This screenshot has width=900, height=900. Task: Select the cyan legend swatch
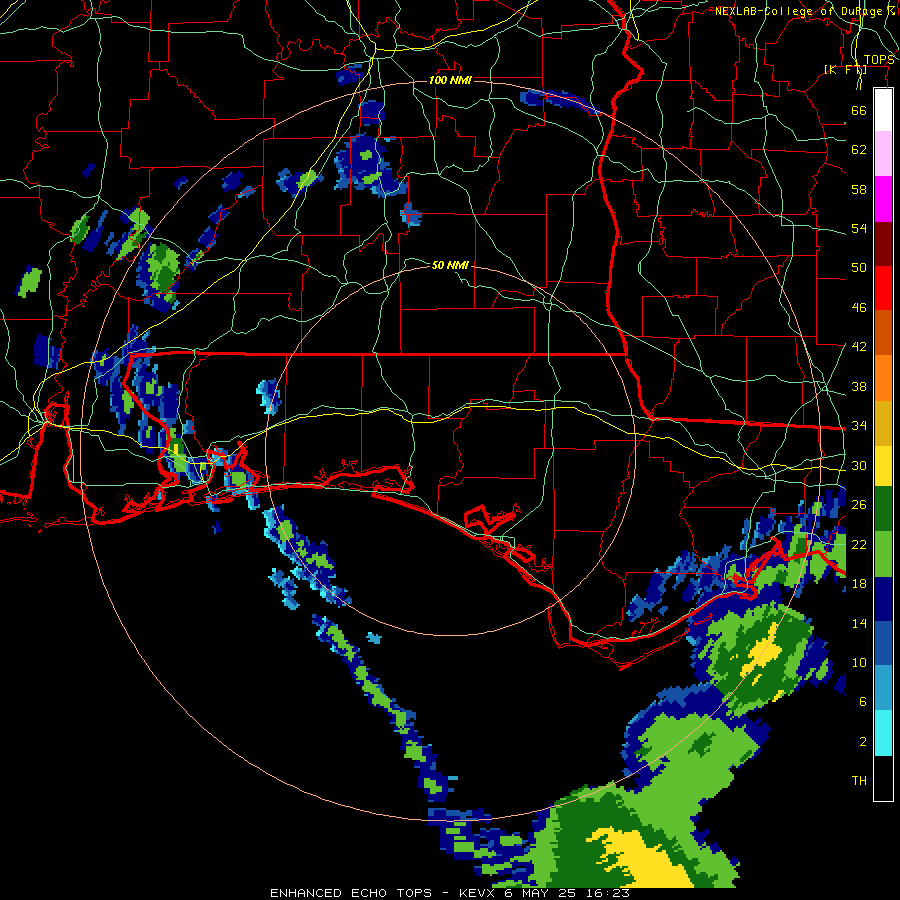click(883, 734)
